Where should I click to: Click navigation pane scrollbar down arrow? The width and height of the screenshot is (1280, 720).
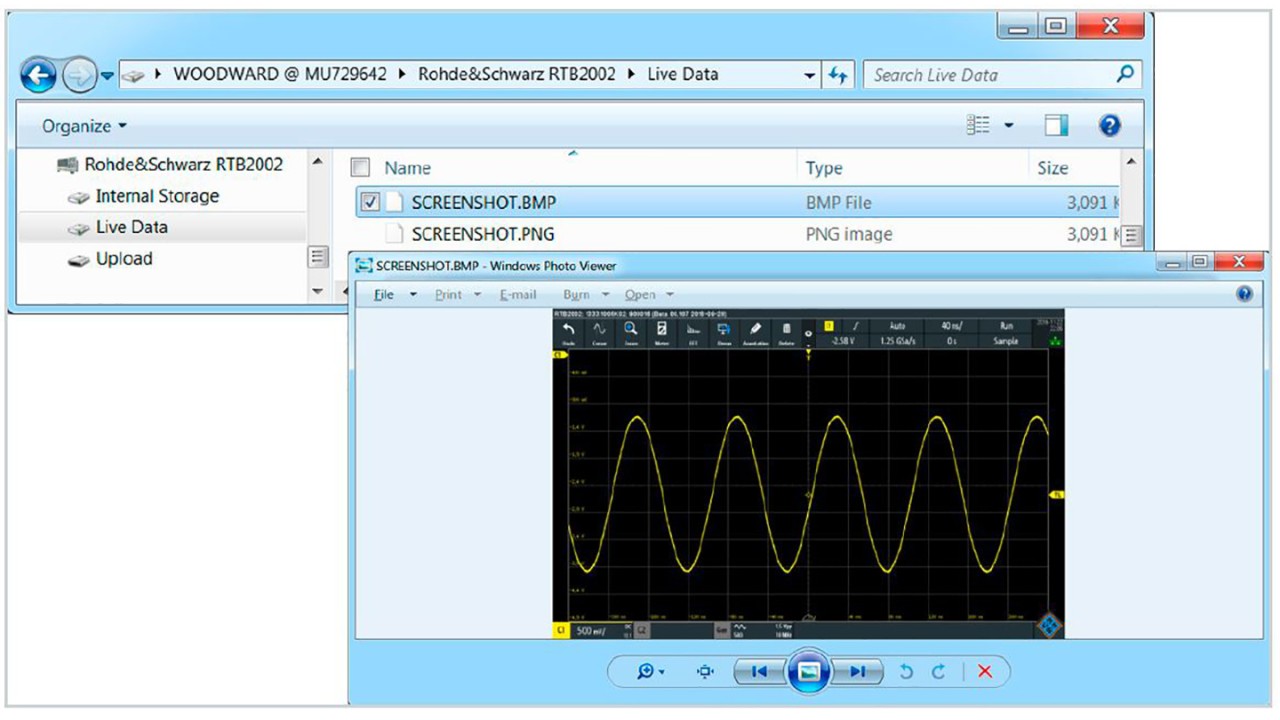pyautogui.click(x=317, y=291)
